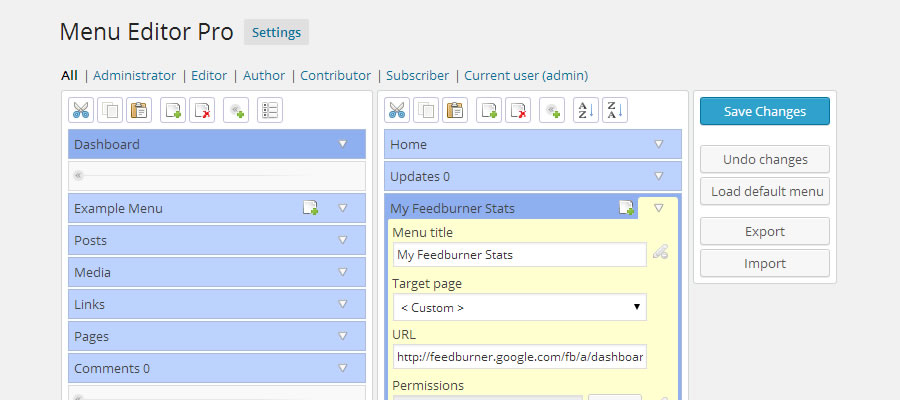Click Delete item icon in submenu toolbar
900x400 pixels.
point(518,110)
